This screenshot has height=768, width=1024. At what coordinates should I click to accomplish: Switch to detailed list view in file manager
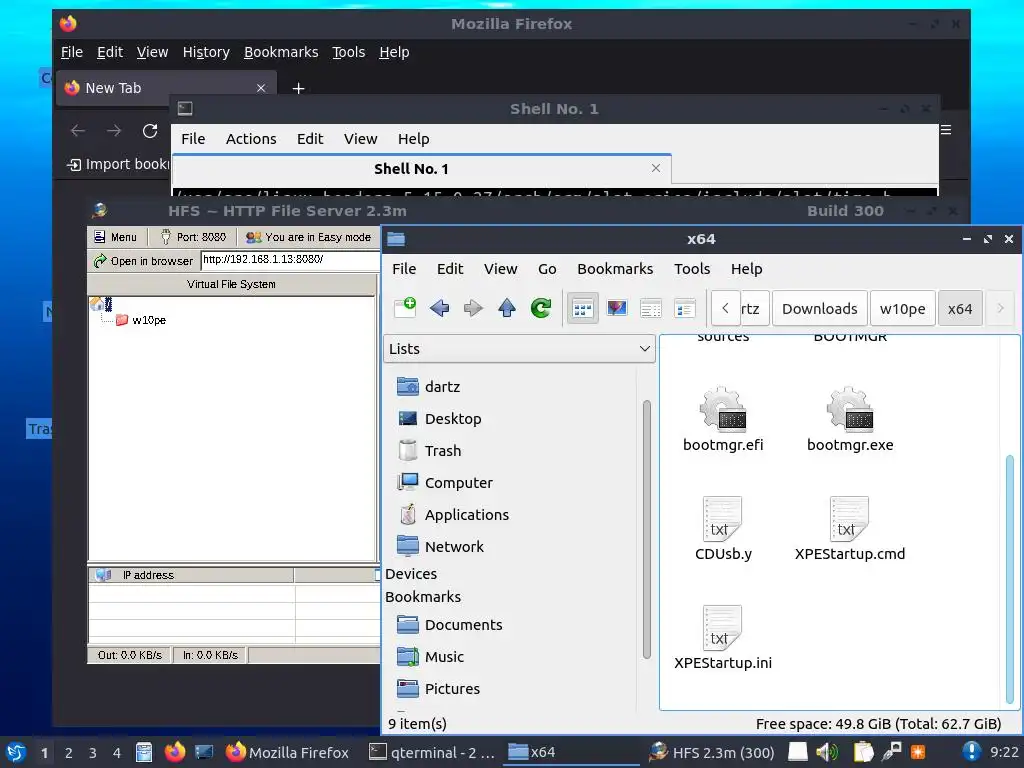tap(684, 308)
